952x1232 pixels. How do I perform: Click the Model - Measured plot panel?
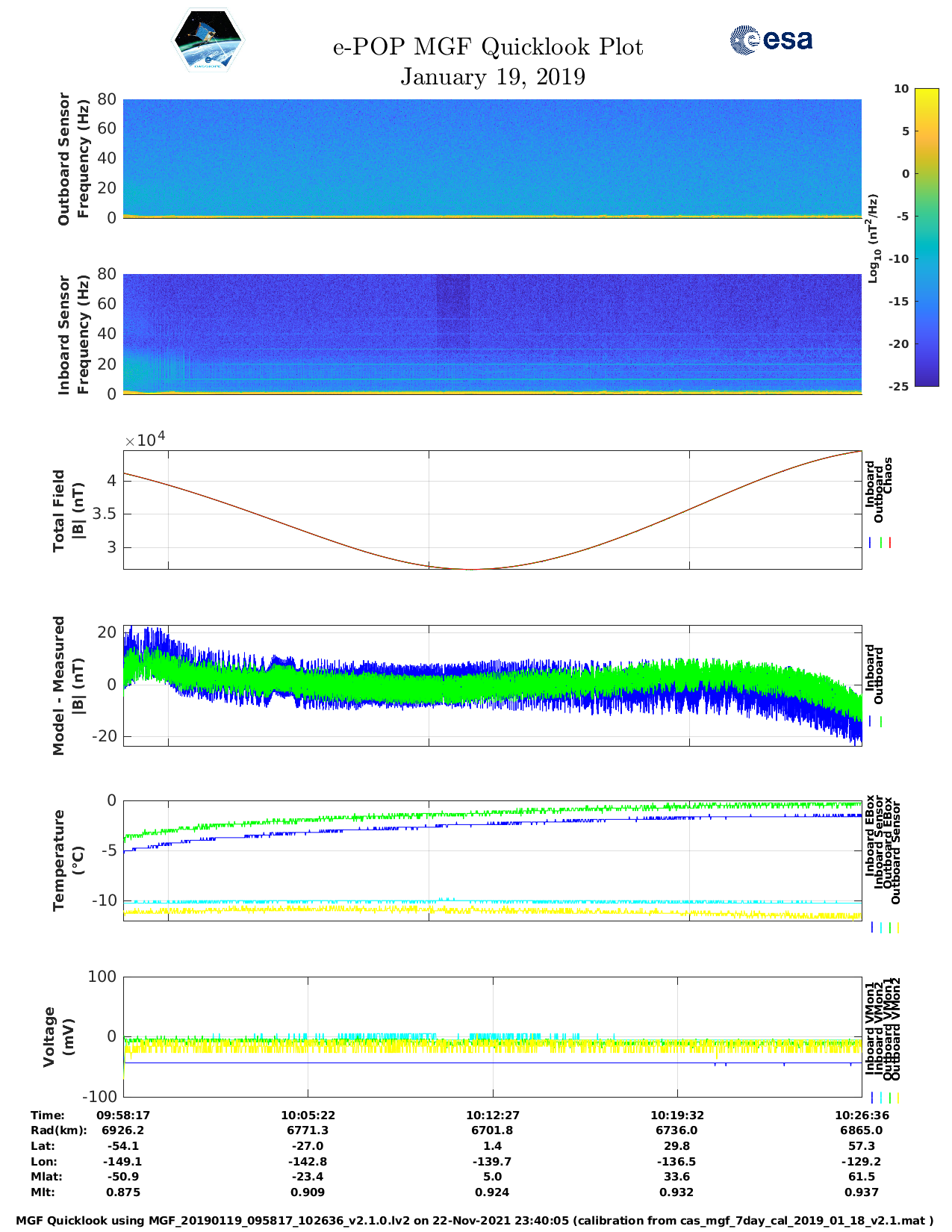(492, 683)
